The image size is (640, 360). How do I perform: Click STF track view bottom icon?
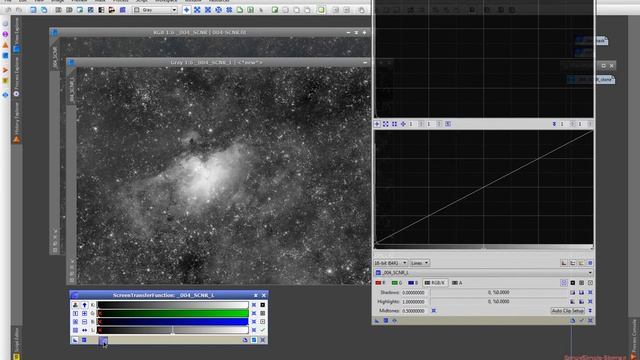(254, 340)
